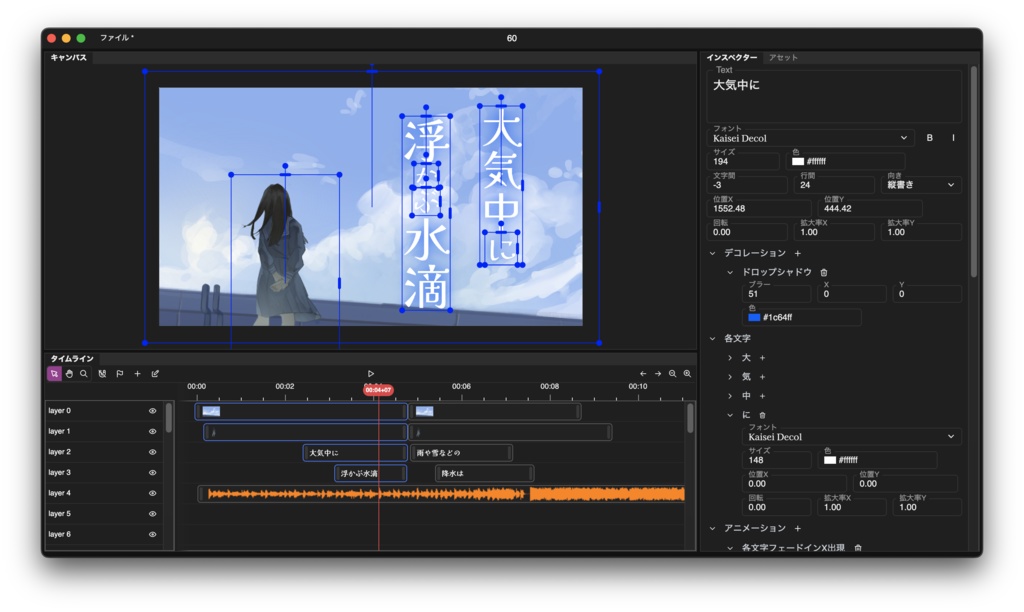Toggle visibility of layer 3
Image resolution: width=1024 pixels, height=612 pixels.
(x=153, y=473)
